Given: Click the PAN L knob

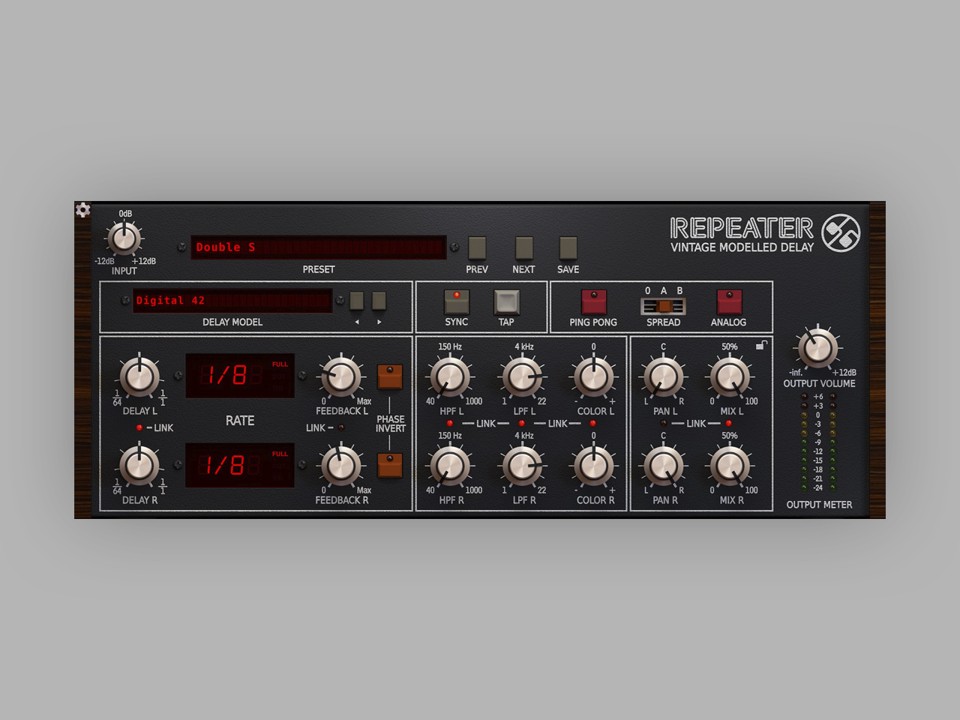Looking at the screenshot, I should click(663, 377).
